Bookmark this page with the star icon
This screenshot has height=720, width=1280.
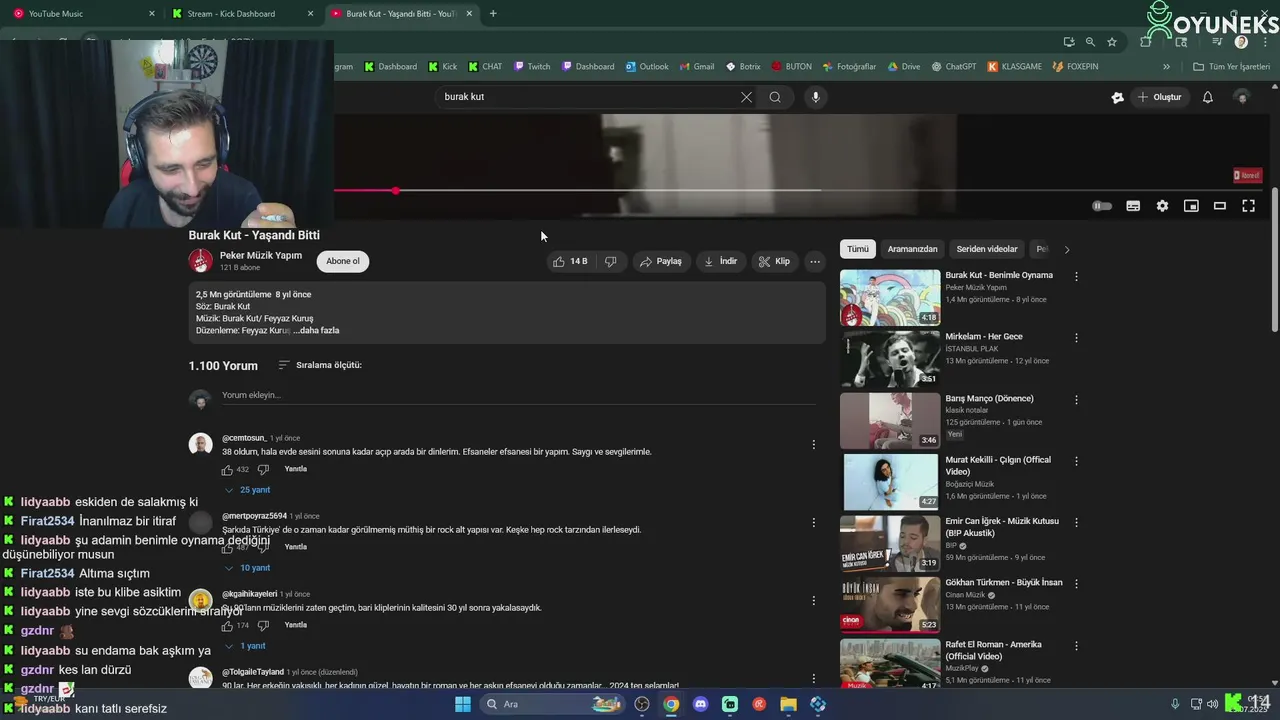[1112, 42]
